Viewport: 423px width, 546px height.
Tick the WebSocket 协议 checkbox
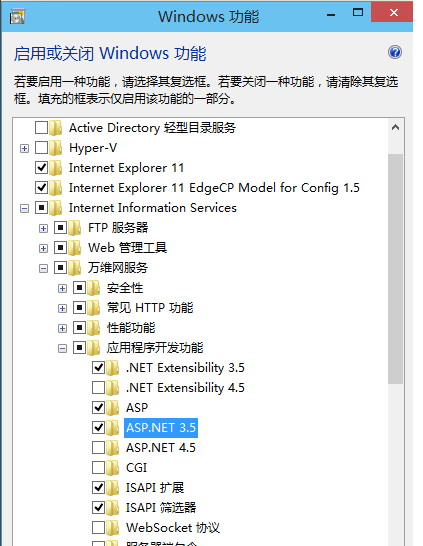(x=99, y=528)
